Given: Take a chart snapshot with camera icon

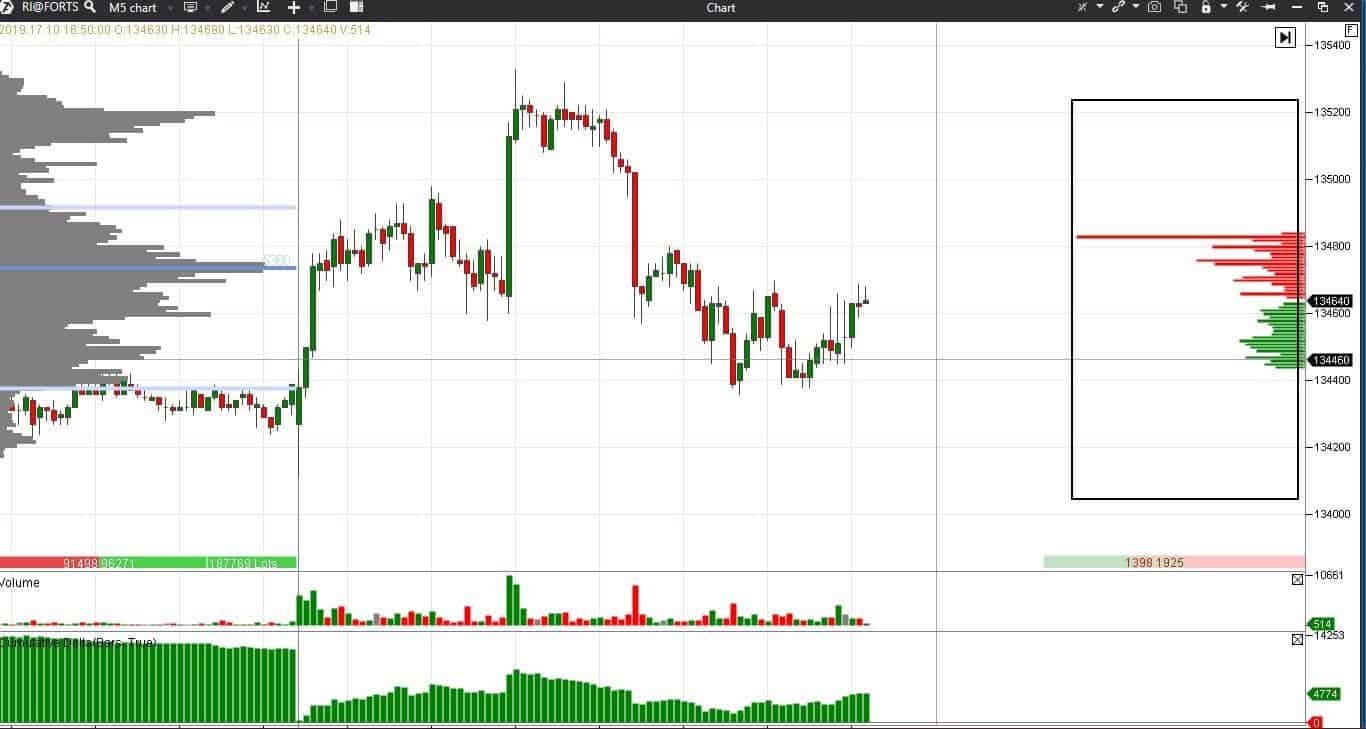Looking at the screenshot, I should 1155,8.
